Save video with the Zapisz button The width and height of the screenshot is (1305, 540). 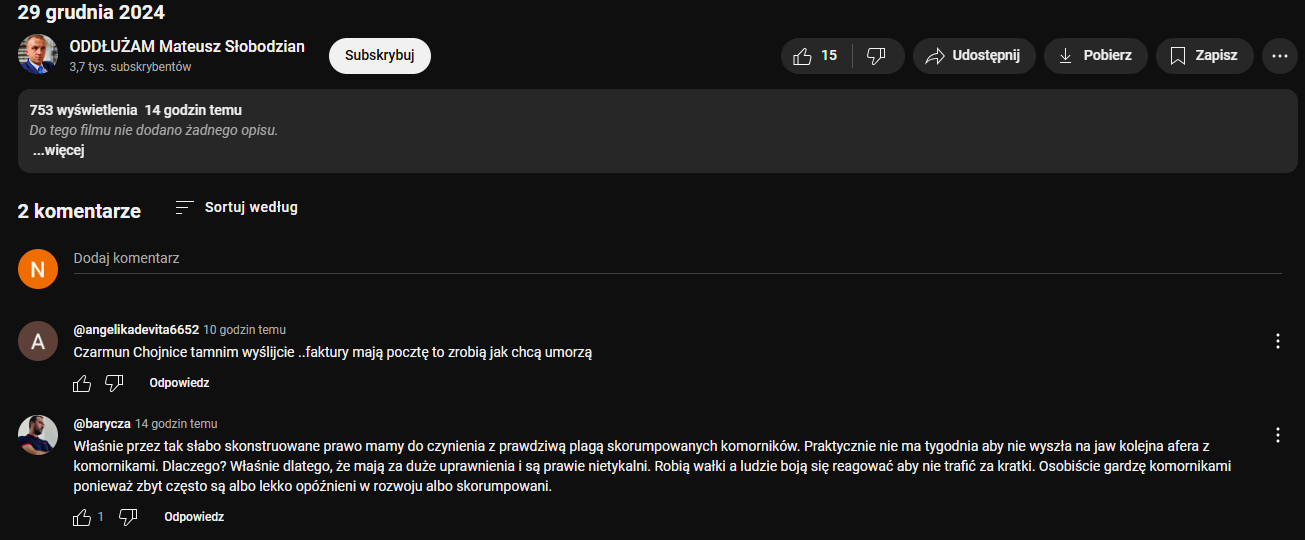(x=1204, y=56)
